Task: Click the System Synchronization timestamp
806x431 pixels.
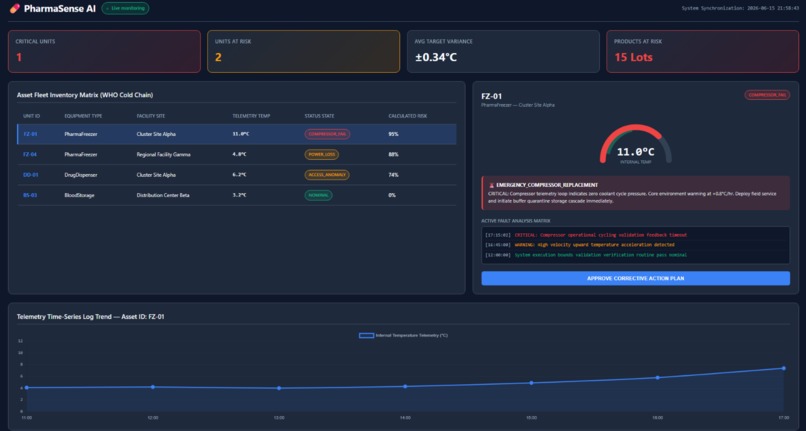Action: 740,8
